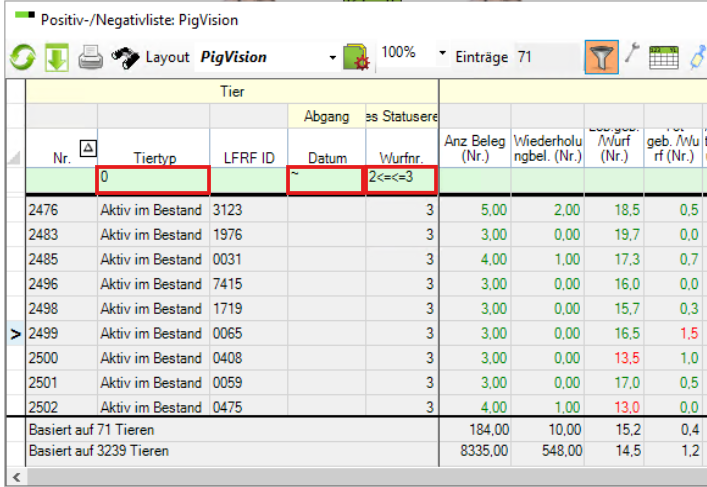Click the LFRF ID filter field

tap(248, 180)
